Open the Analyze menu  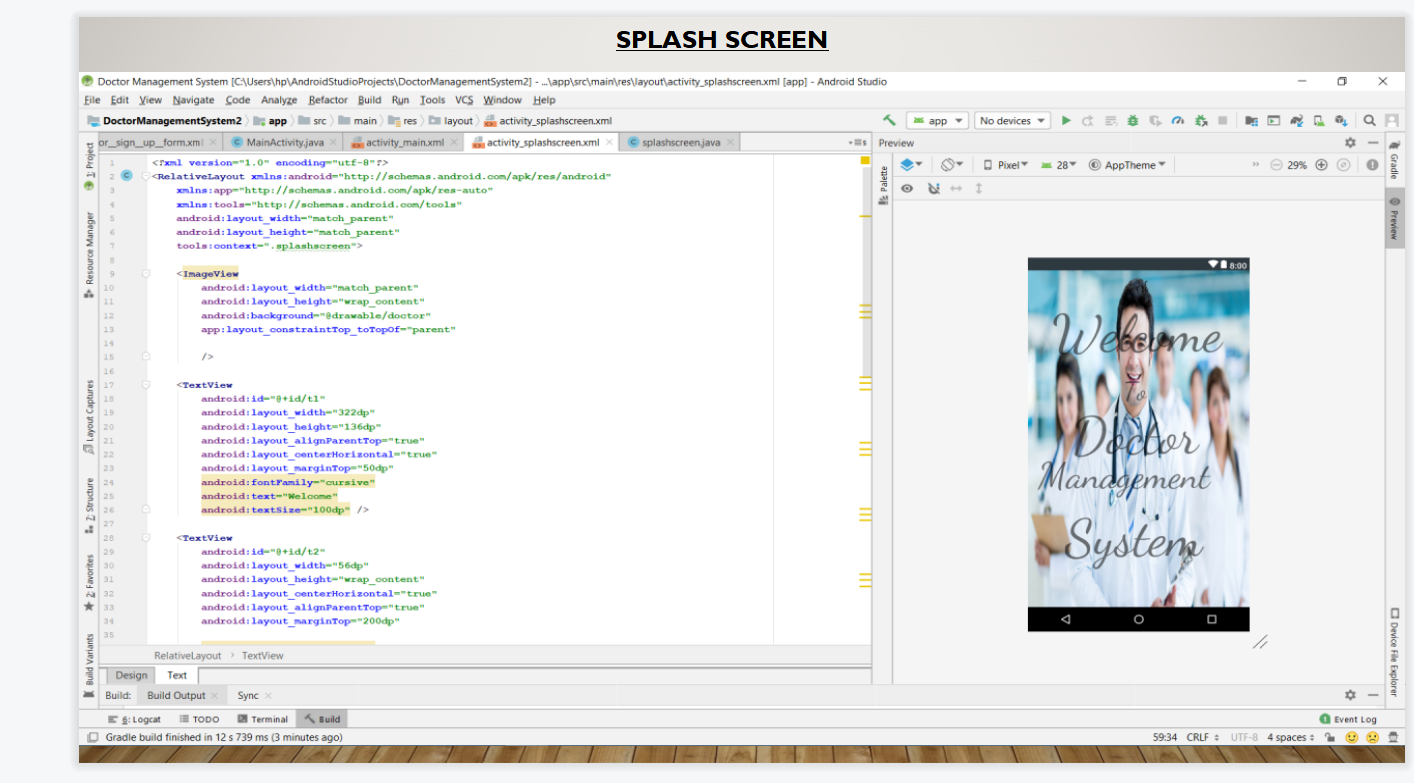pyautogui.click(x=279, y=100)
